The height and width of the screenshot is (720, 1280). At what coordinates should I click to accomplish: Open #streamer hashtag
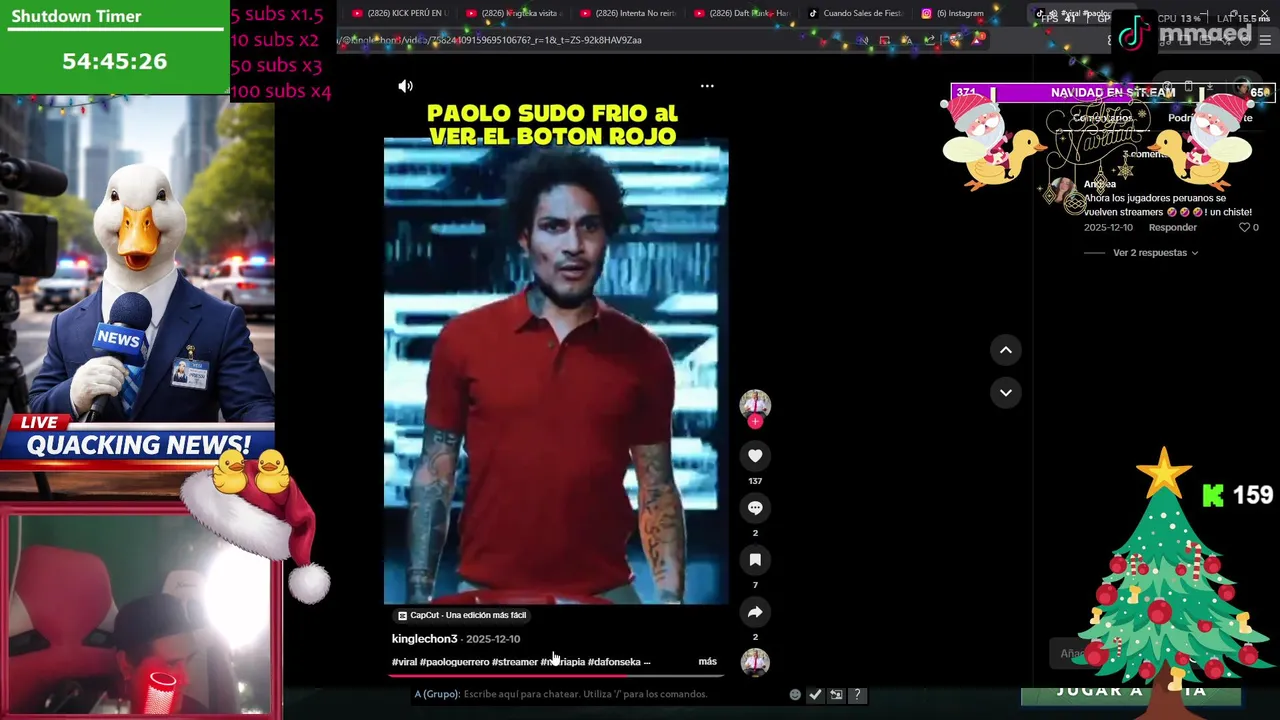(x=515, y=662)
